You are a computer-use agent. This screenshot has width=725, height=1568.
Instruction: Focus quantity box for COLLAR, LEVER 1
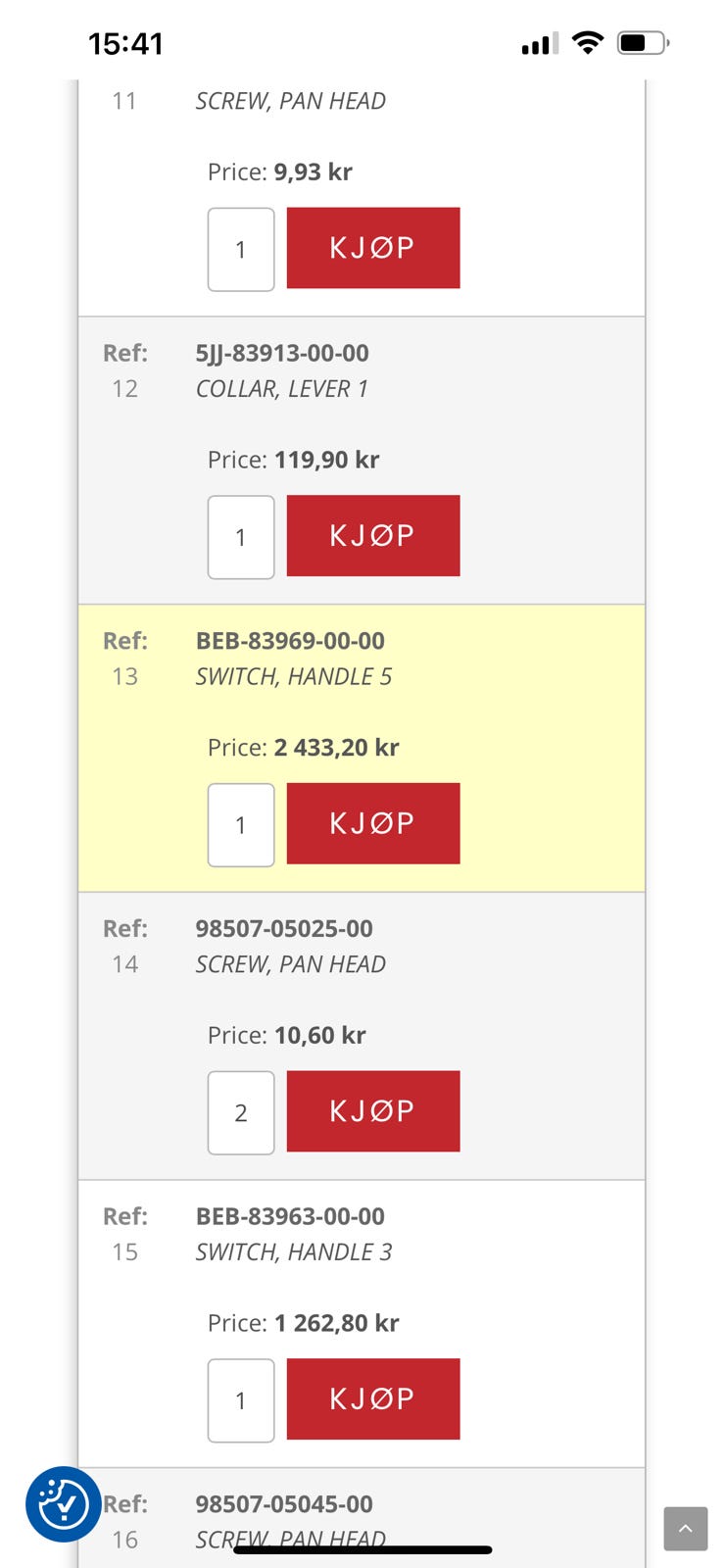241,537
